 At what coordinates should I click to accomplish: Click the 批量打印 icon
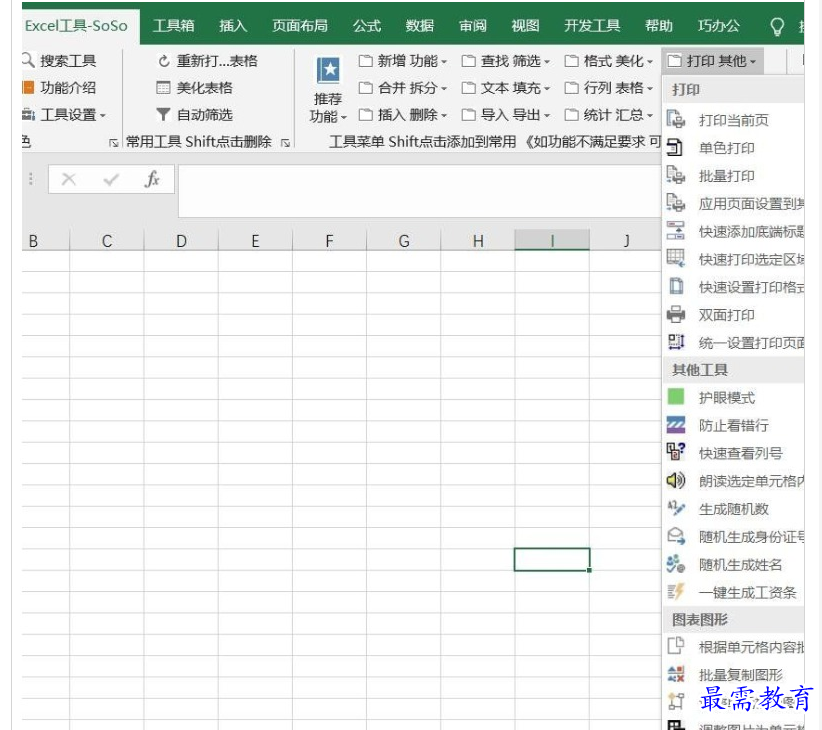(676, 176)
